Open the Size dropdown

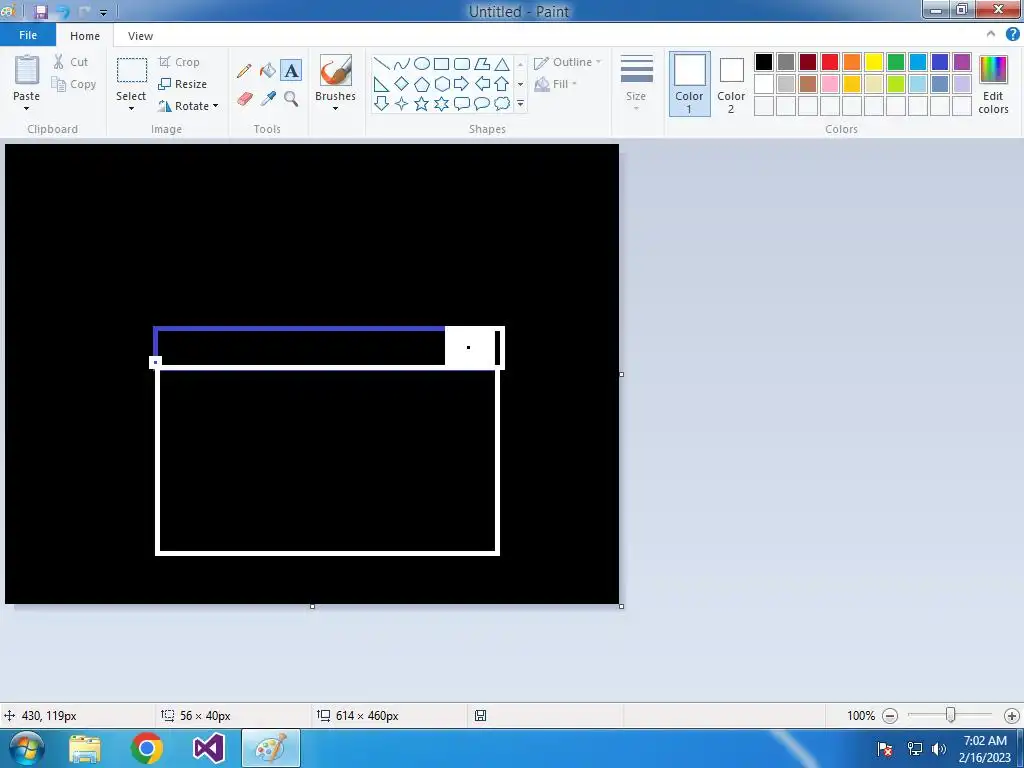[636, 84]
